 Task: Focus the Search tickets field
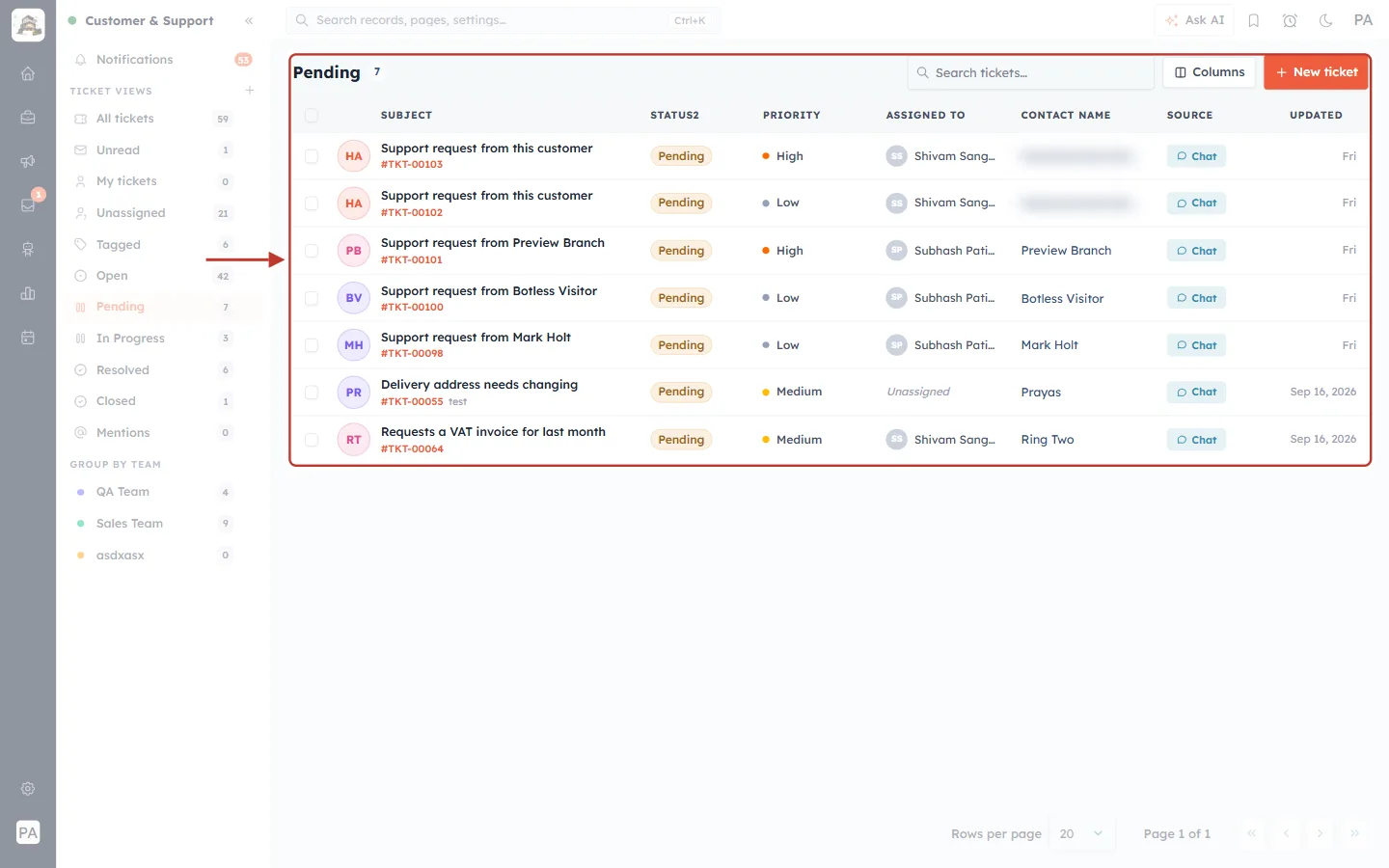point(1031,72)
